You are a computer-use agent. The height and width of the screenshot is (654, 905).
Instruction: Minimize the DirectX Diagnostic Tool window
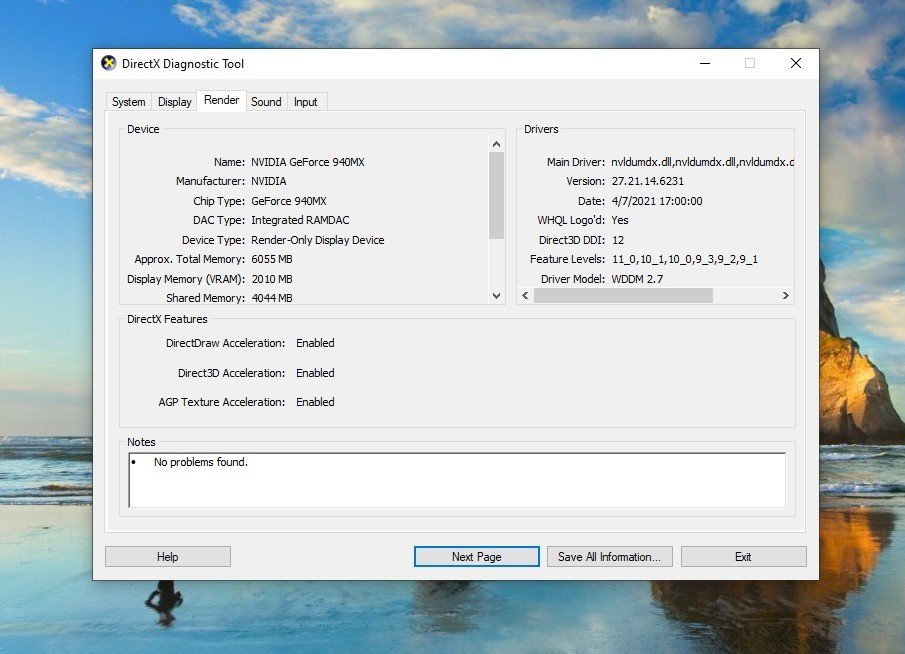tap(704, 63)
